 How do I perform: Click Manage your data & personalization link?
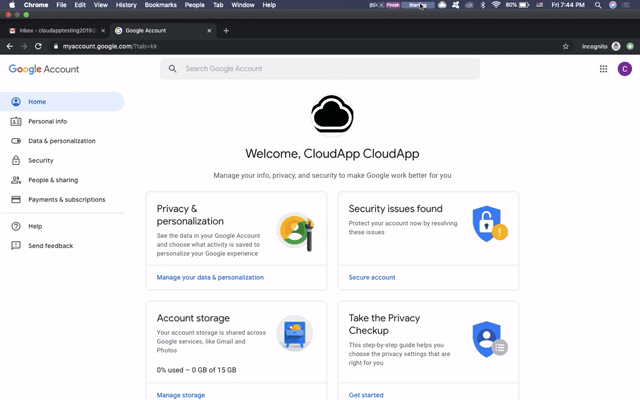pyautogui.click(x=210, y=277)
